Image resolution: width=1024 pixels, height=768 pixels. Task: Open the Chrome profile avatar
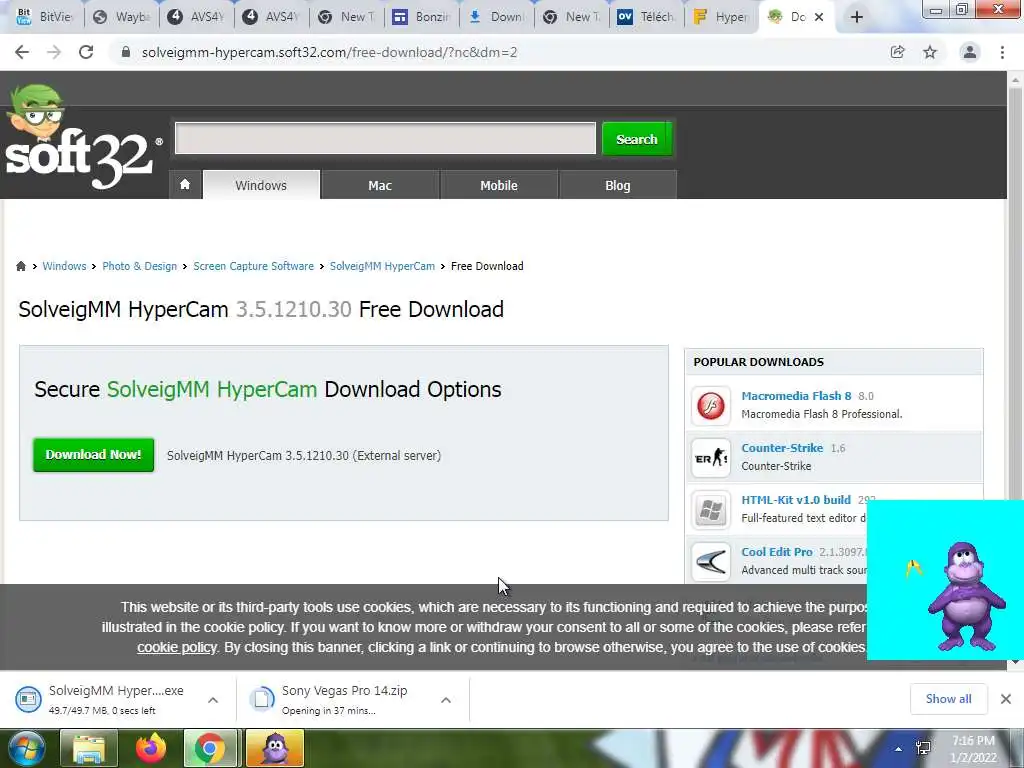click(970, 52)
